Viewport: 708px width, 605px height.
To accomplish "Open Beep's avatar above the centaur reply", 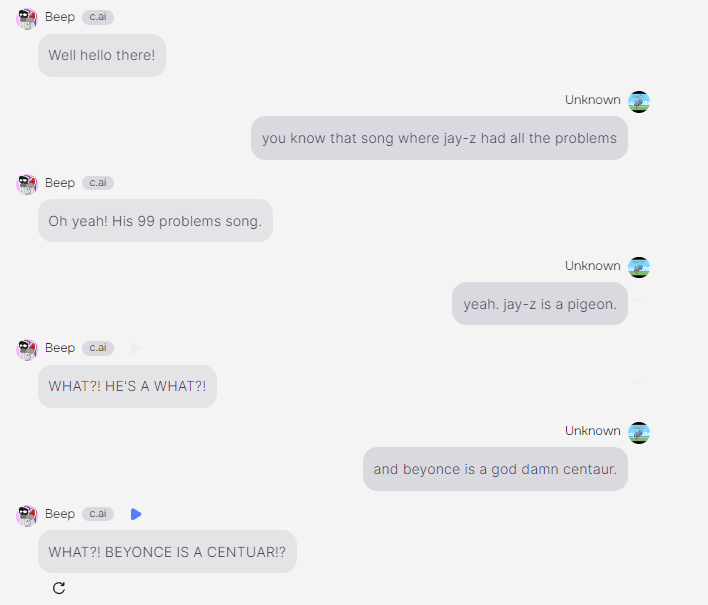I will click(x=27, y=516).
